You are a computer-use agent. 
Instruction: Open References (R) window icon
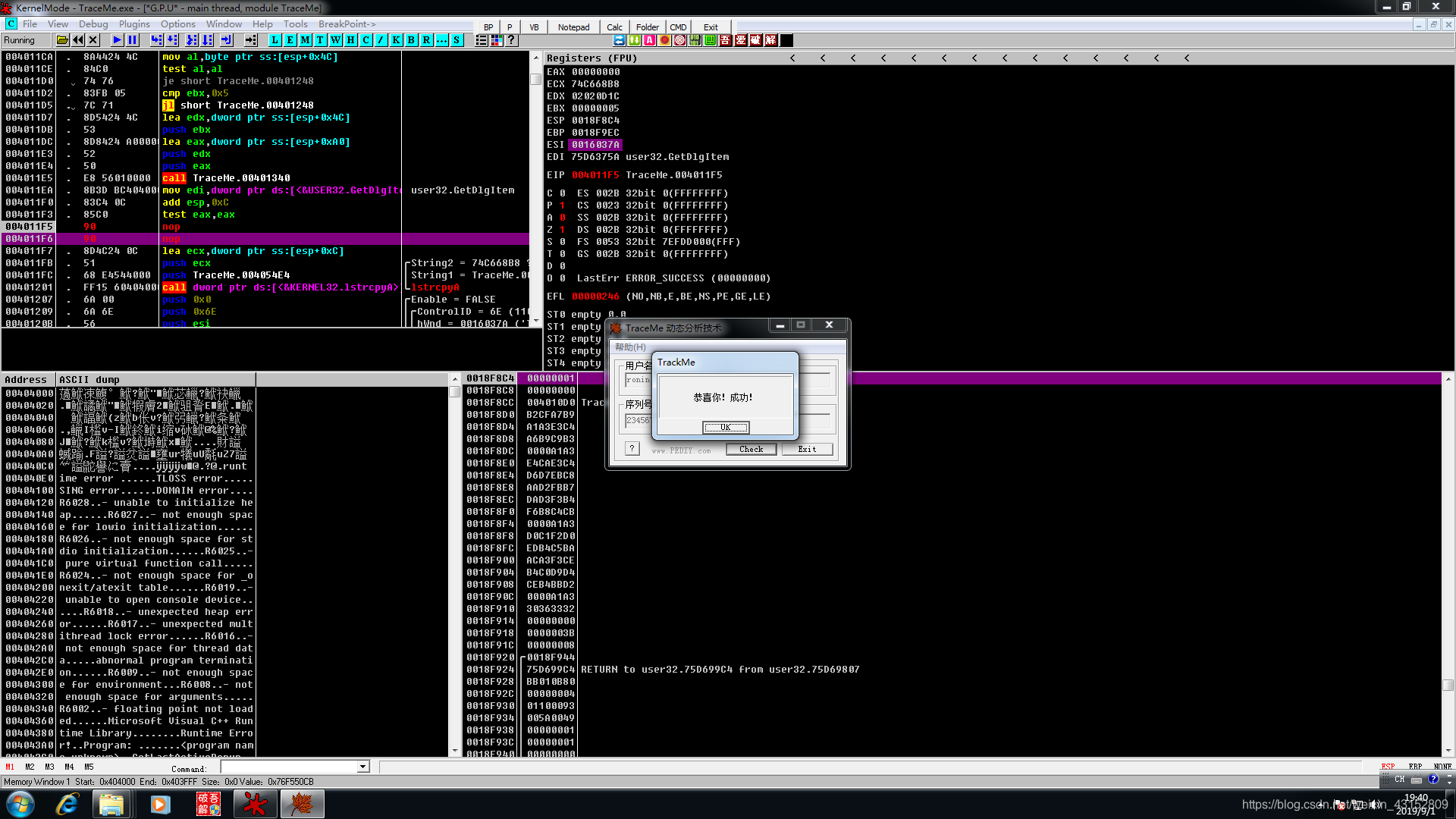tap(426, 40)
